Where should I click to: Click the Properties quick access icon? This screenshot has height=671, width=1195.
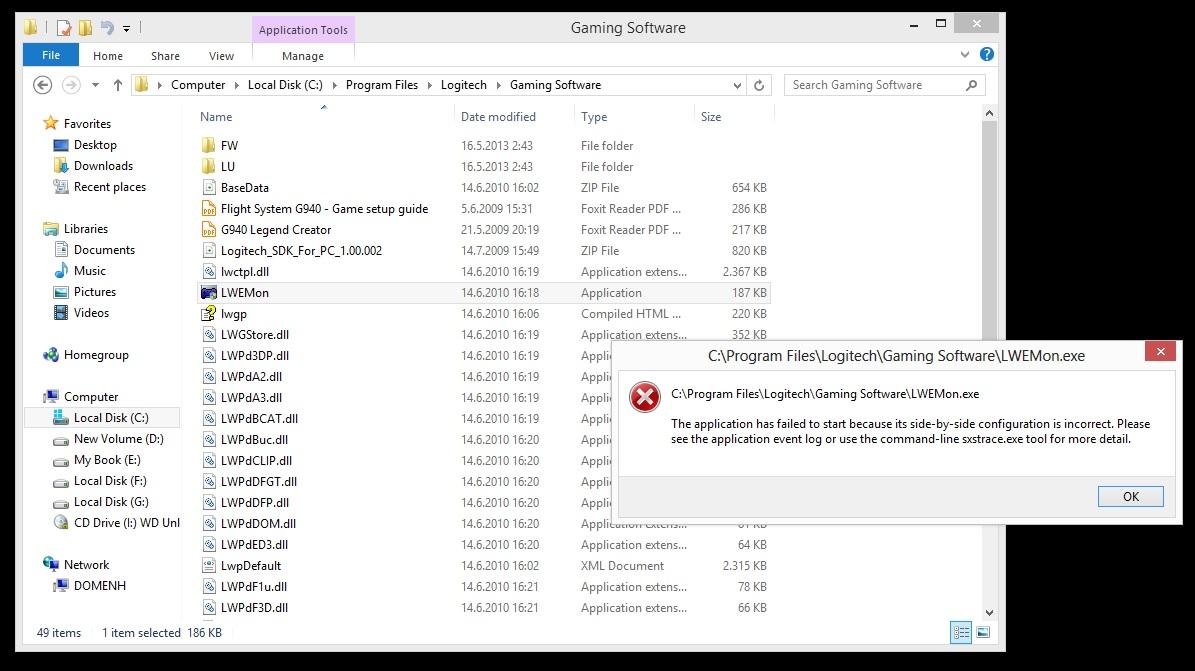click(64, 28)
